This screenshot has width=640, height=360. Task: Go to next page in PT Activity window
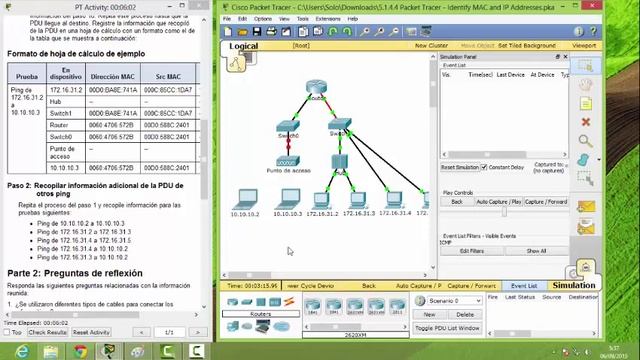pyautogui.click(x=198, y=333)
